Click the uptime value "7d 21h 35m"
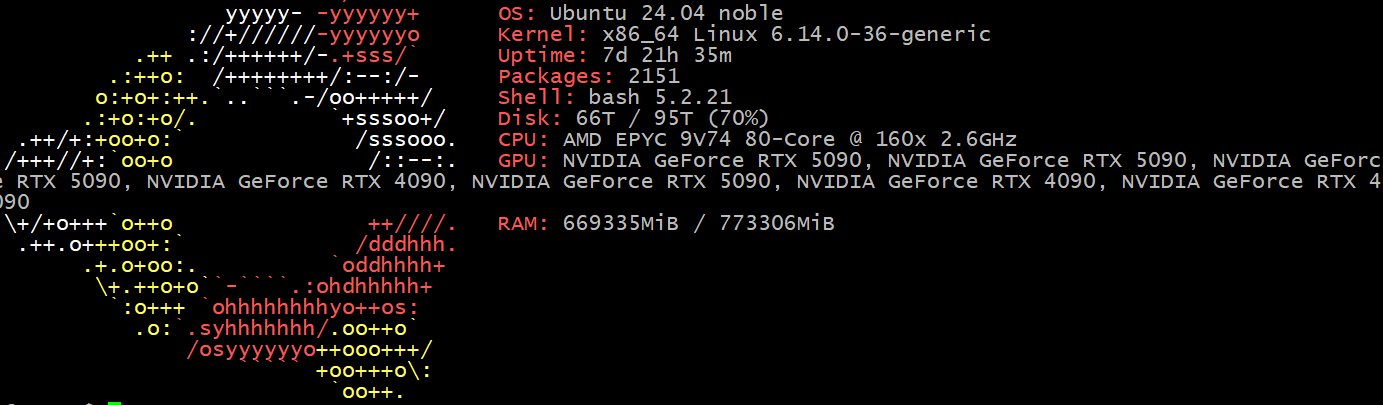The image size is (1383, 405). pos(666,56)
